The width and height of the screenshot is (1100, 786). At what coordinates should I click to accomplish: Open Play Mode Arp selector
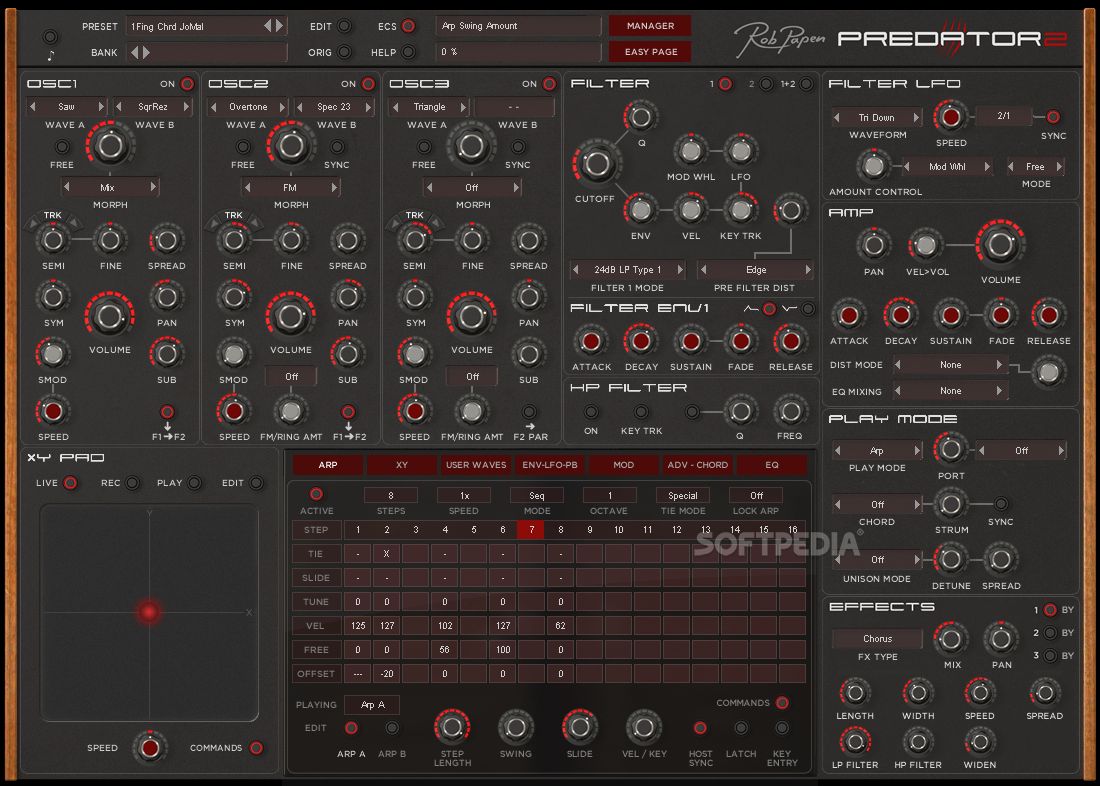877,450
